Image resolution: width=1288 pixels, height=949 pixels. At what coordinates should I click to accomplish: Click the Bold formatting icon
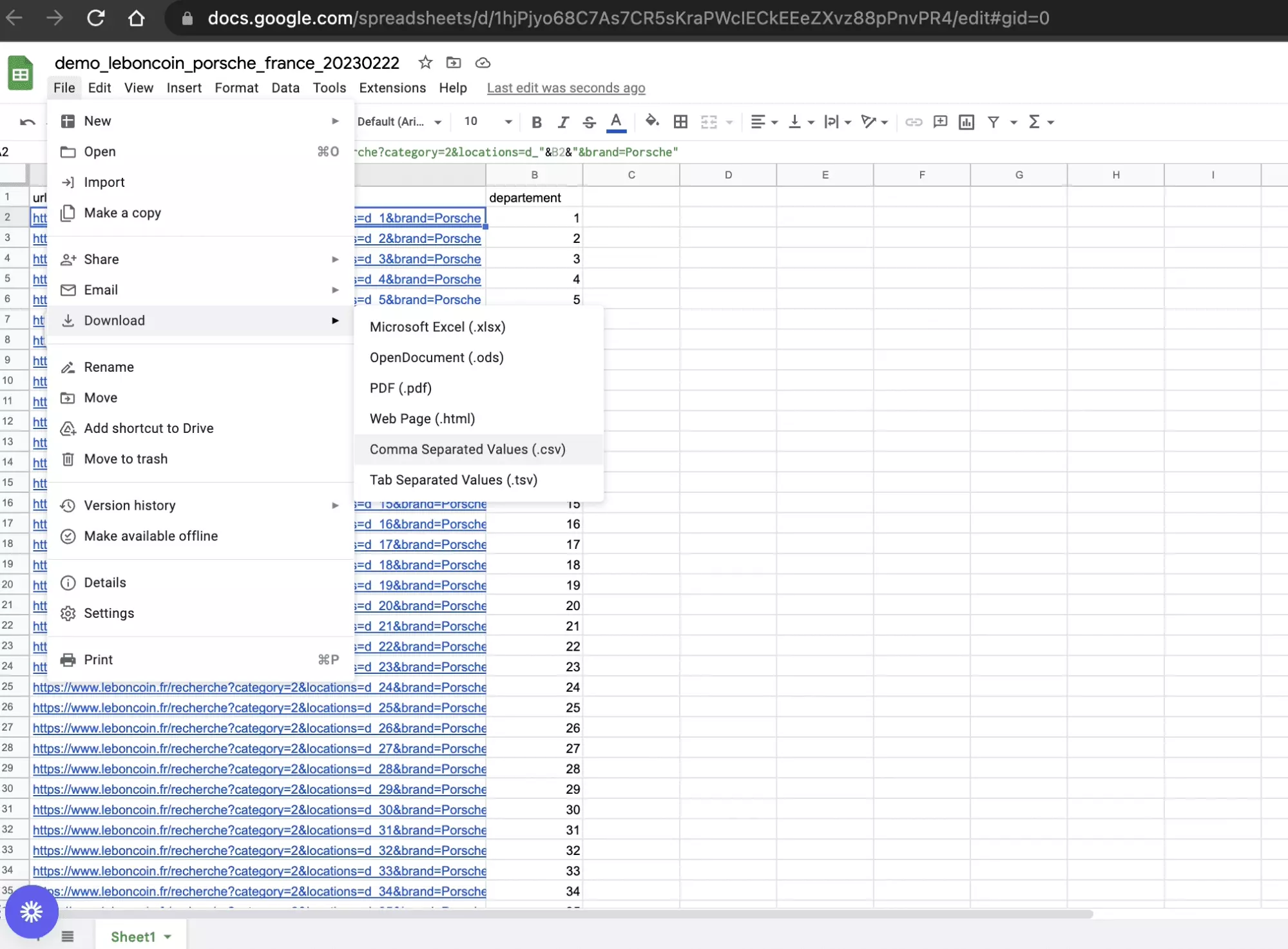tap(536, 122)
